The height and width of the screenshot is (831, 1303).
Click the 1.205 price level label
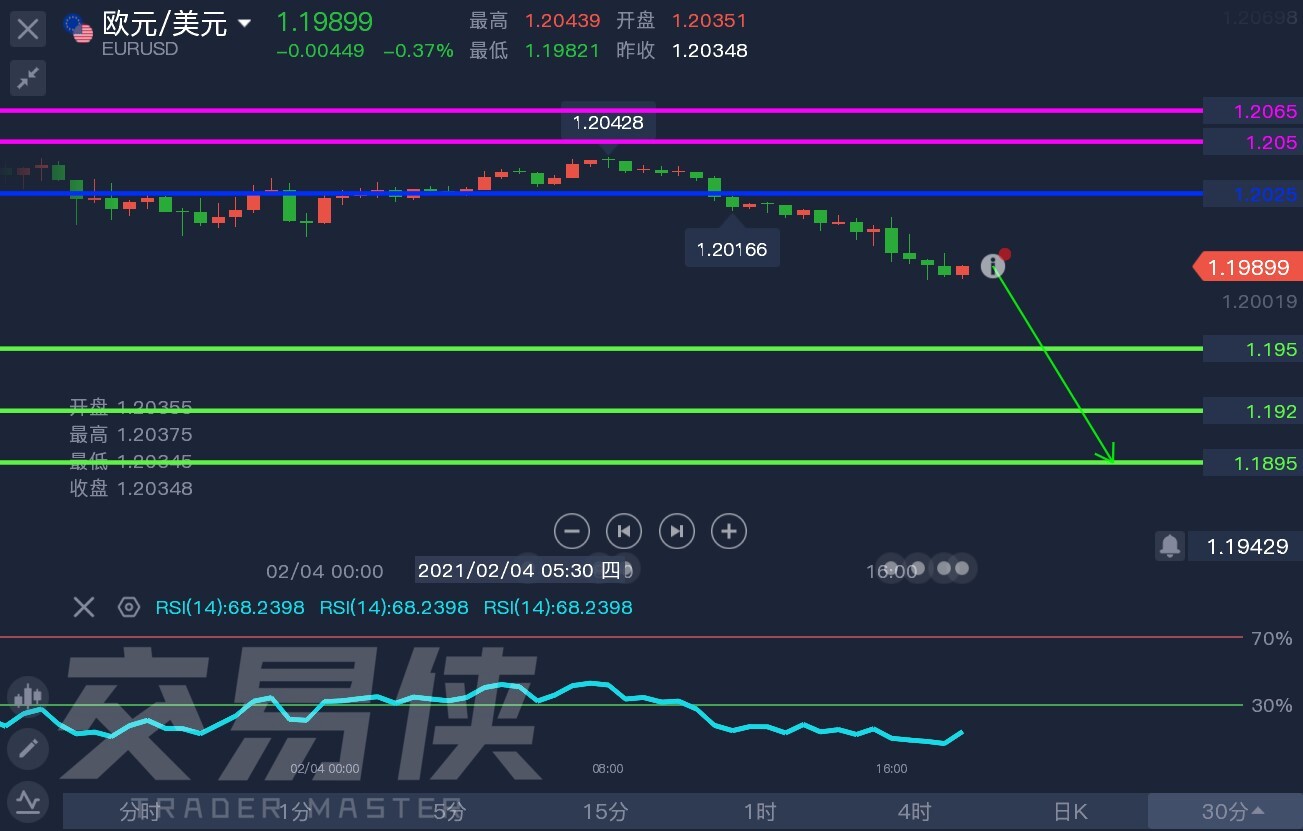click(x=1253, y=142)
